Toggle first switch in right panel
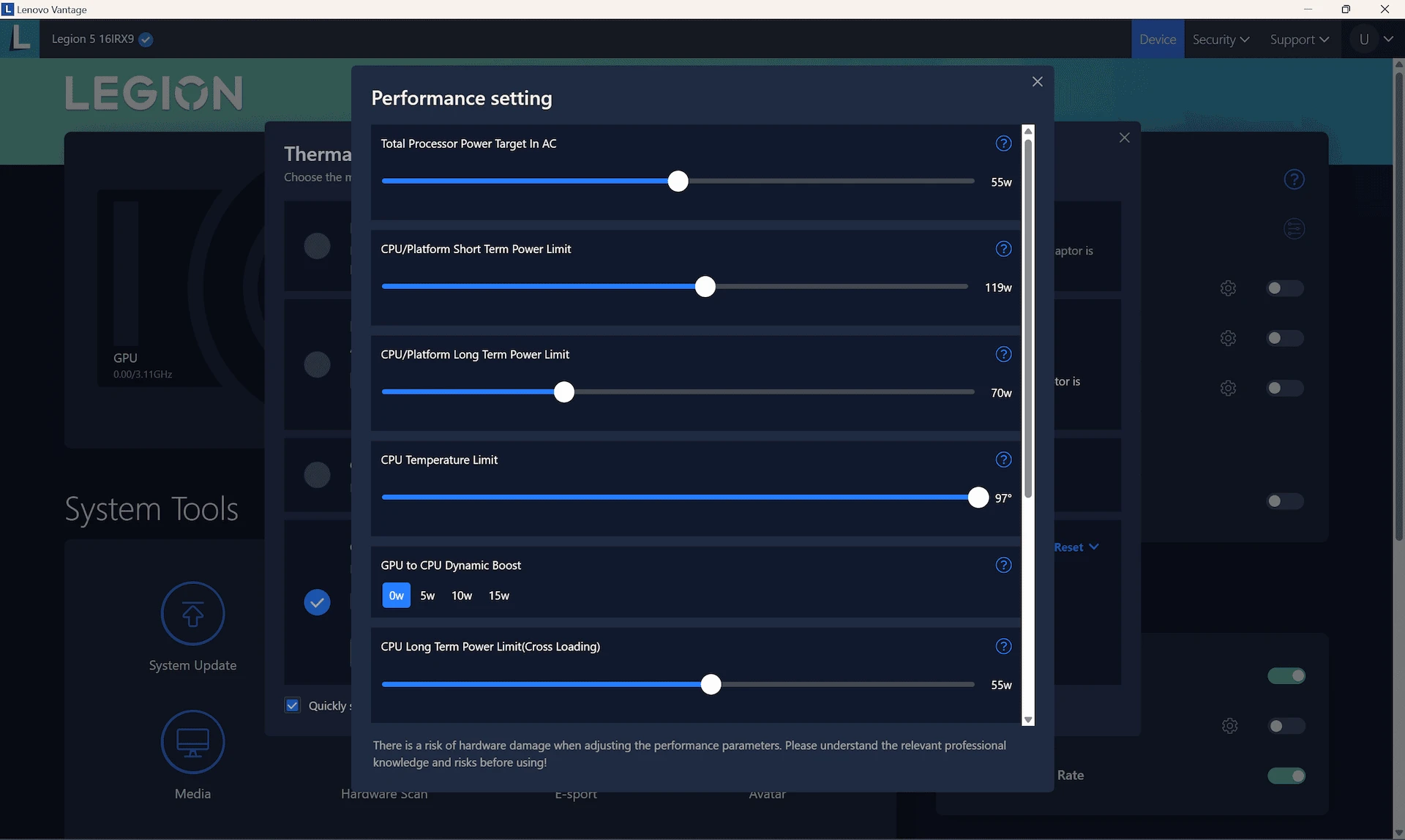 pyautogui.click(x=1284, y=288)
